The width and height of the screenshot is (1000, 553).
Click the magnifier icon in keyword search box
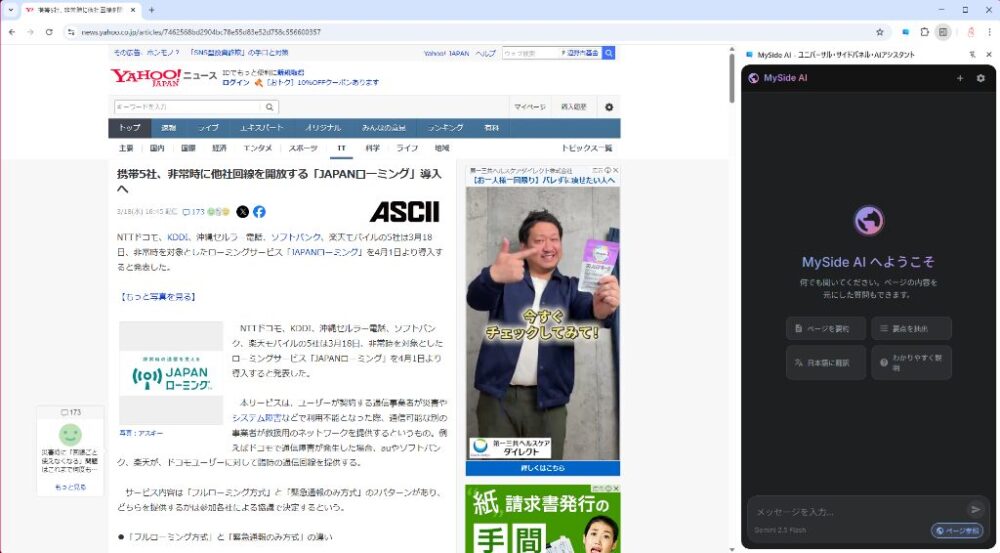point(270,107)
